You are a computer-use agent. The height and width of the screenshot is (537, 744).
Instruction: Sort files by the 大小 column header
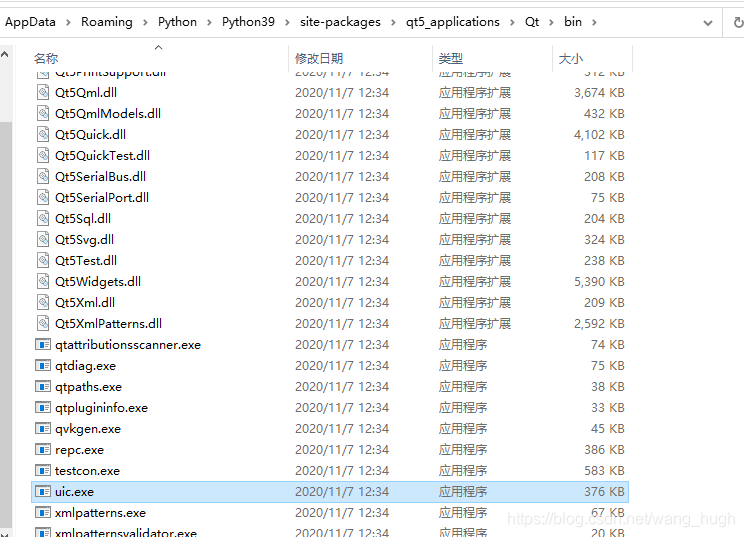(571, 58)
